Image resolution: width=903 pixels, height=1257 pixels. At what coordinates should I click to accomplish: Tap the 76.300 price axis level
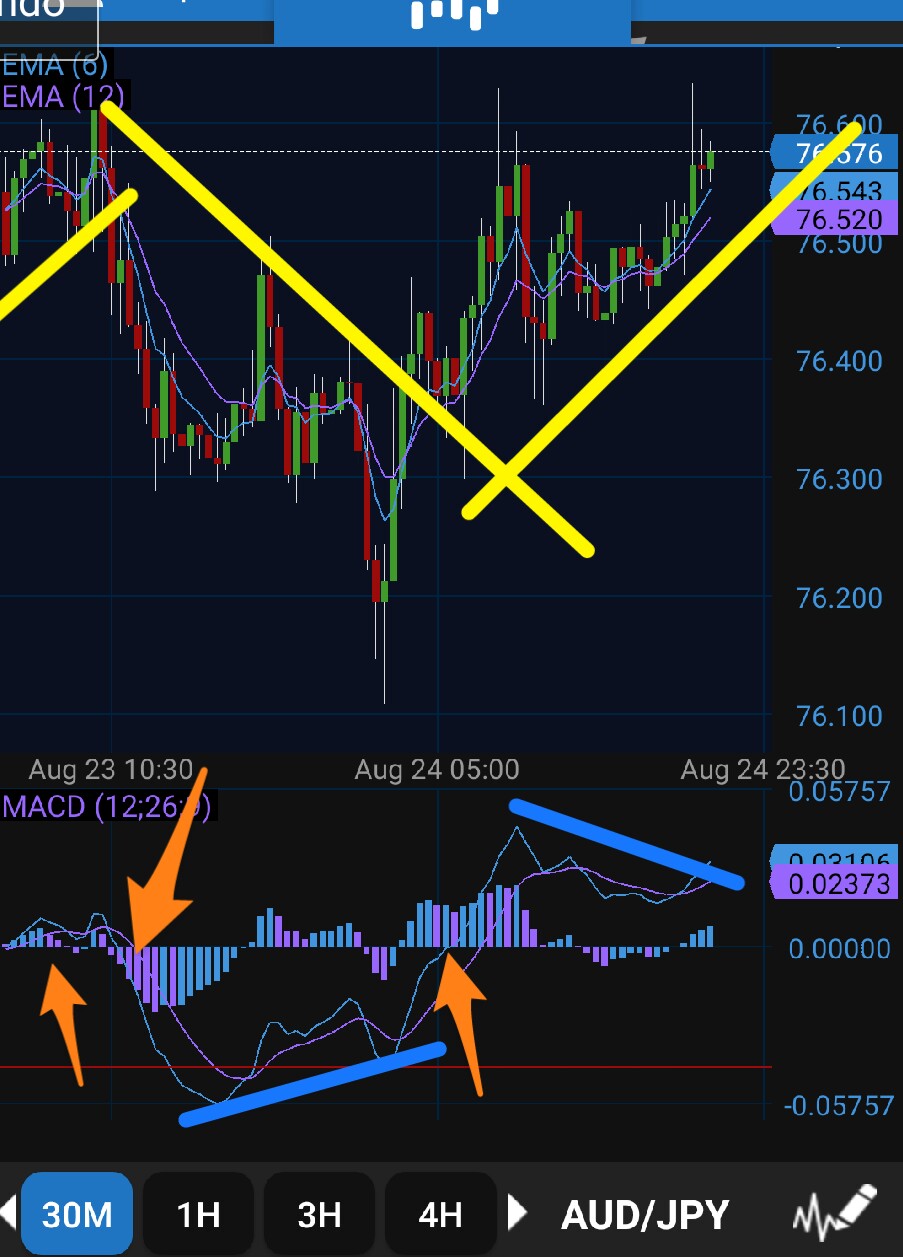point(839,479)
